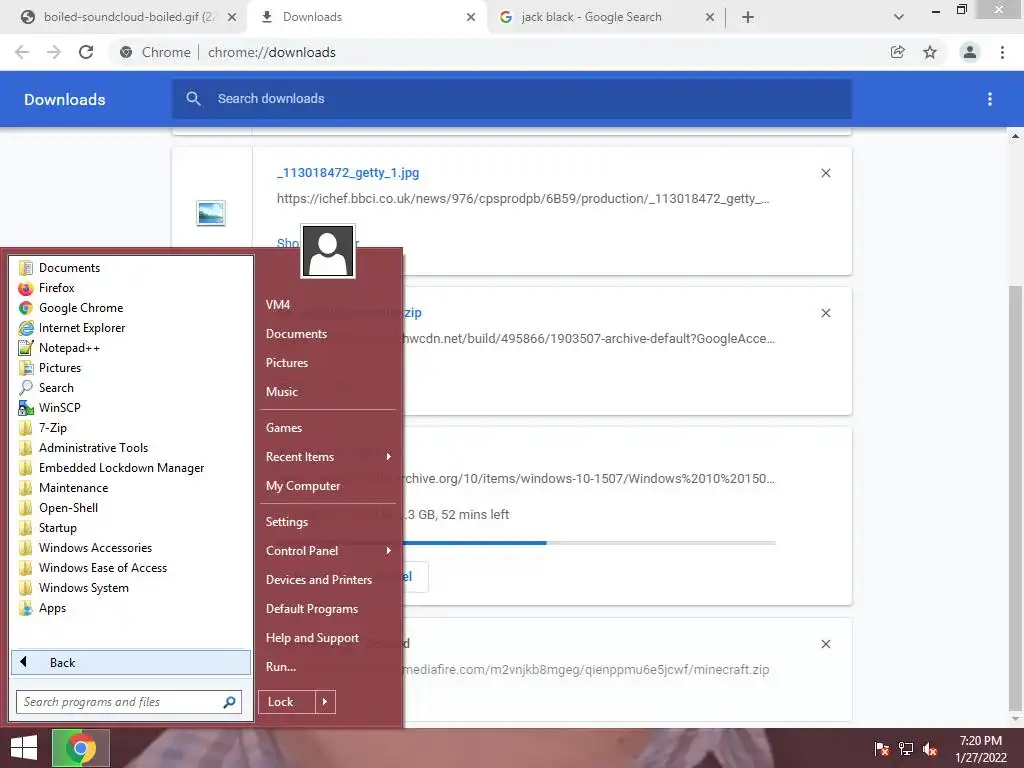Viewport: 1024px width, 768px height.
Task: Switch to the jack black - Google Search tab
Action: (591, 17)
